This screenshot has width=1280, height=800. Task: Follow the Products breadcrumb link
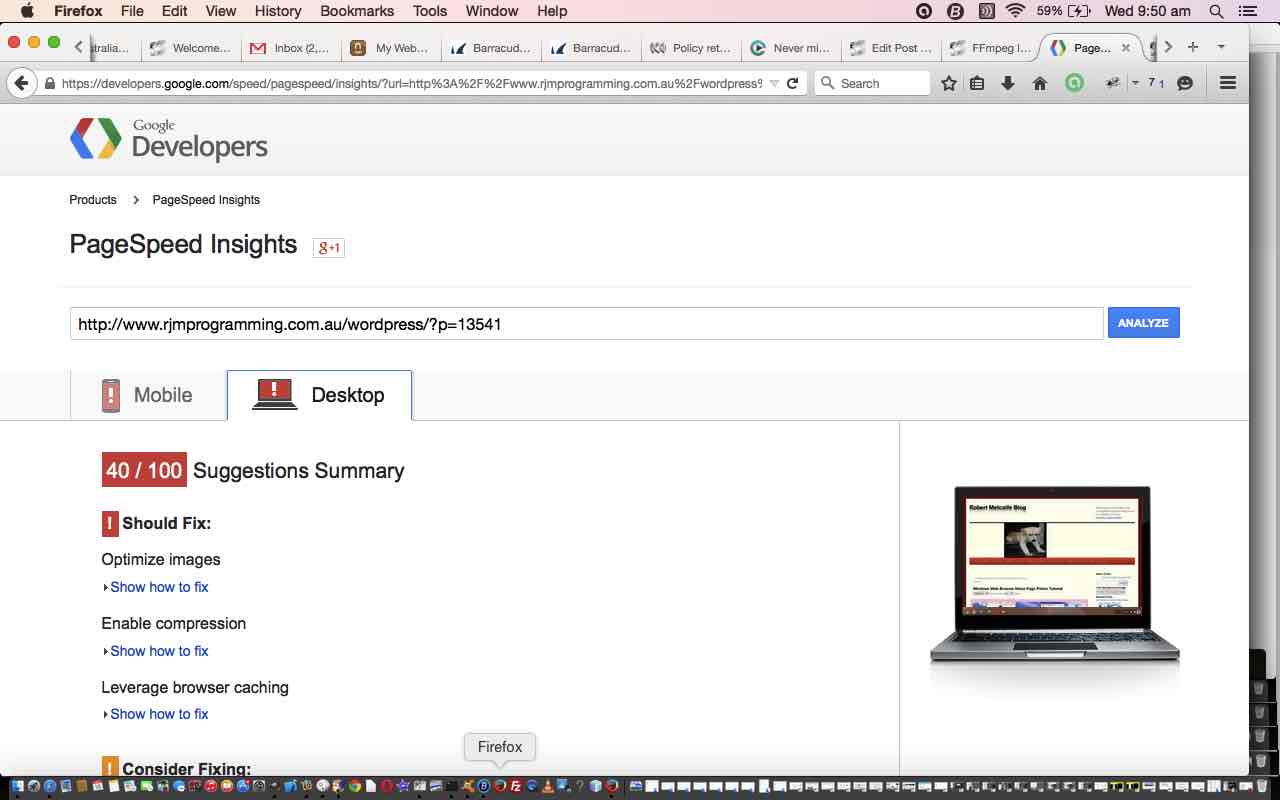click(93, 200)
